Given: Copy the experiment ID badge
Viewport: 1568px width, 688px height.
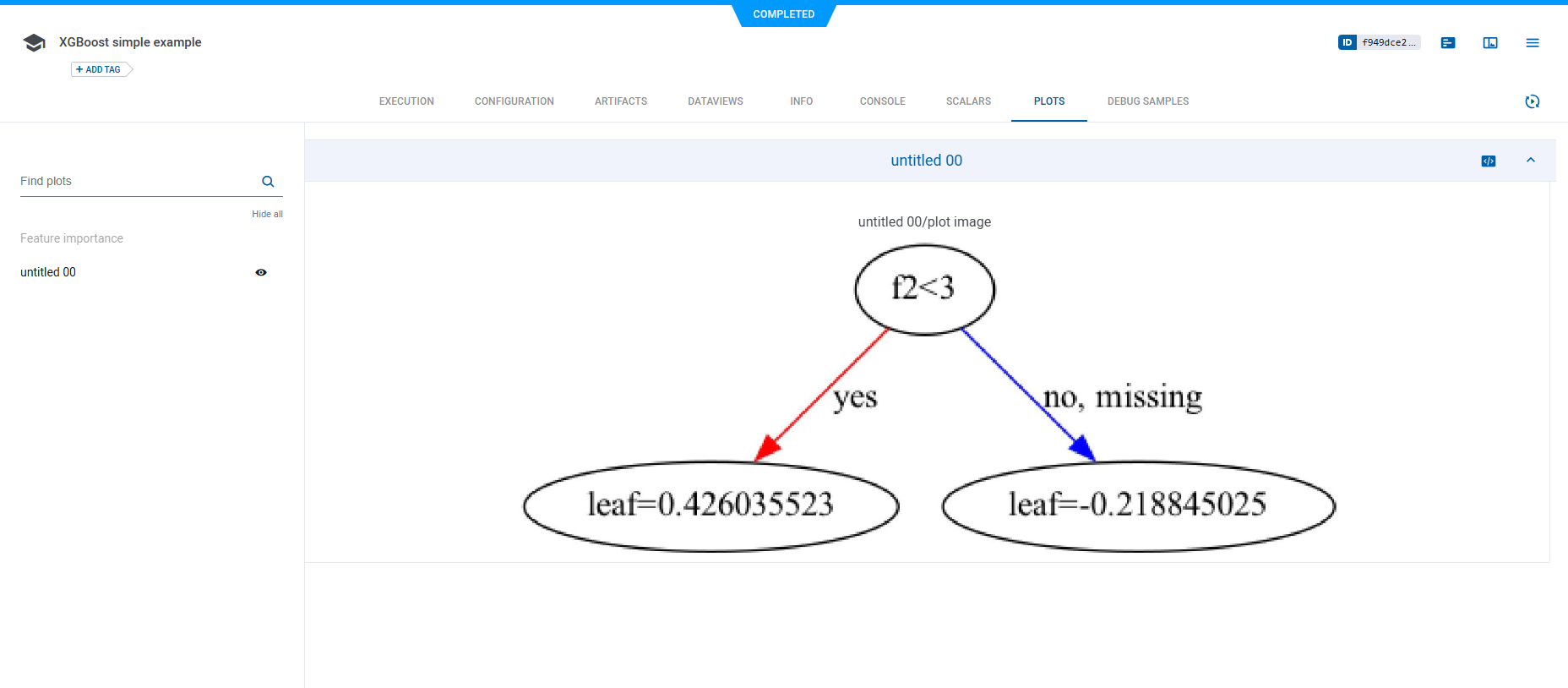Looking at the screenshot, I should (1378, 42).
